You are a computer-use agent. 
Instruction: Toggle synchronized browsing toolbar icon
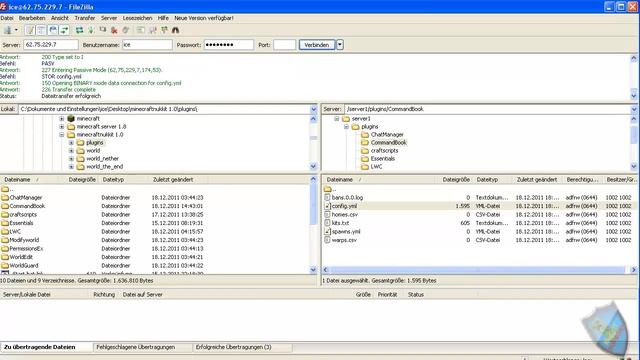pyautogui.click(x=164, y=30)
